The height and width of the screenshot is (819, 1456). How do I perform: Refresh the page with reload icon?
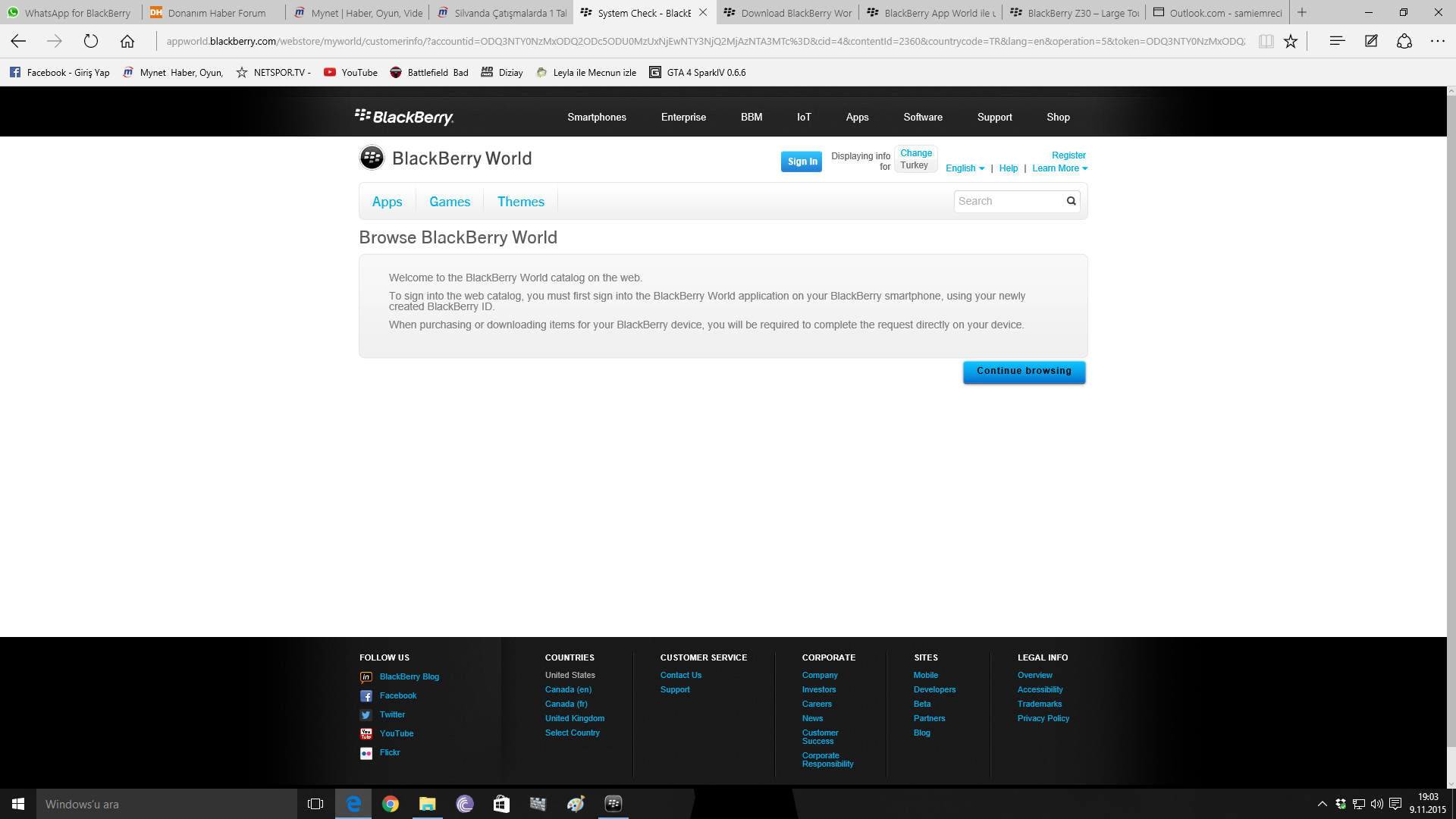click(91, 41)
